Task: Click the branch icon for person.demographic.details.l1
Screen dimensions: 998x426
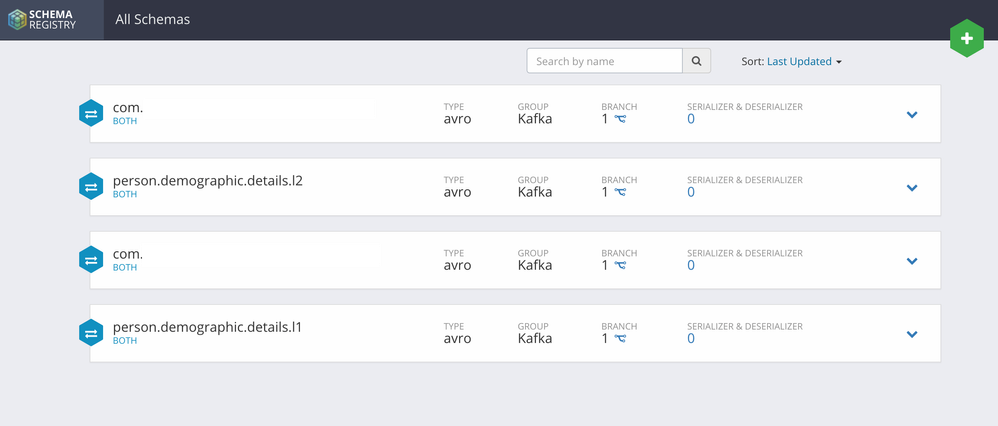Action: (x=620, y=338)
